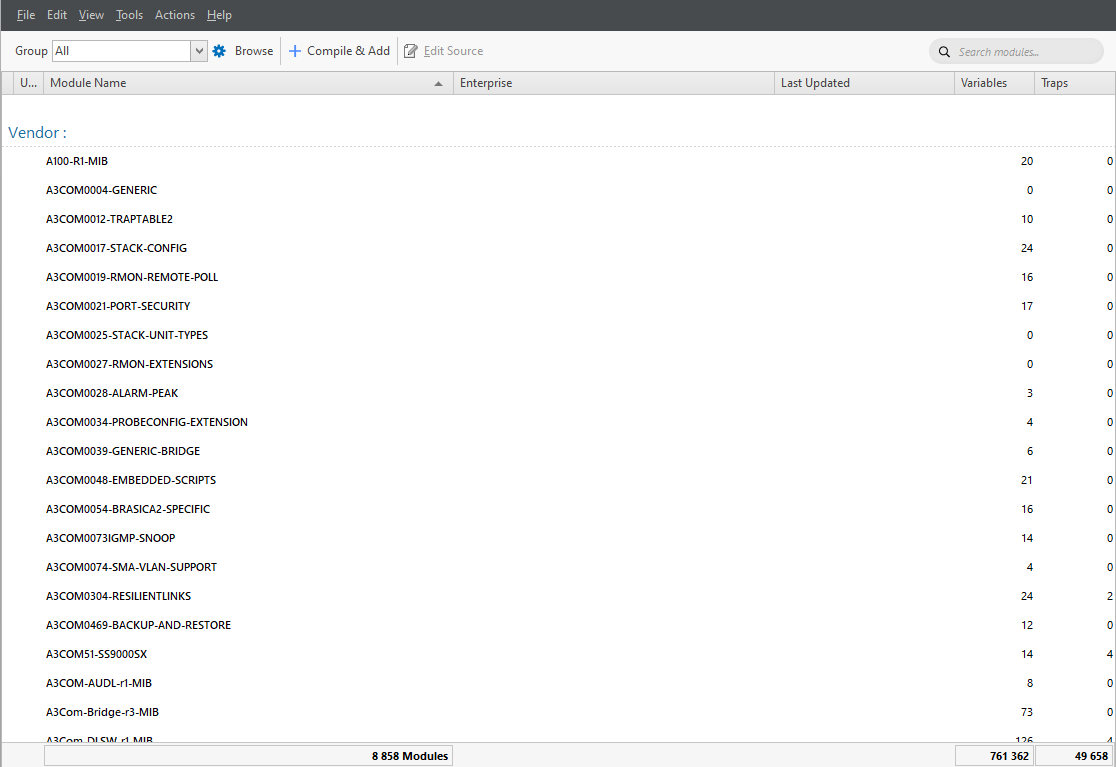Click the plus icon for Compile & Add
This screenshot has height=767, width=1116.
[x=295, y=51]
